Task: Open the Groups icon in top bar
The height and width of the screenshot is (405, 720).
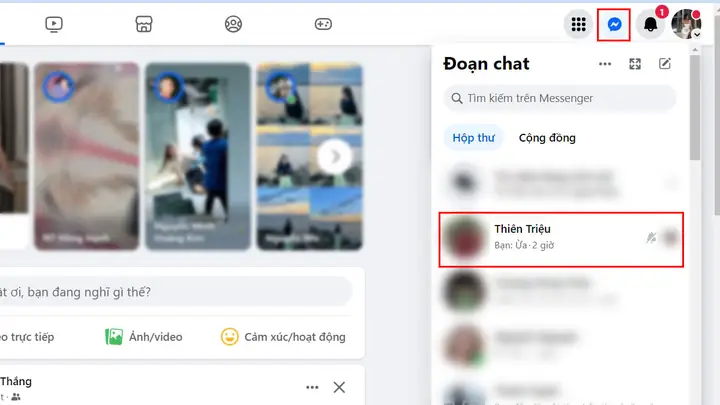Action: 233,24
